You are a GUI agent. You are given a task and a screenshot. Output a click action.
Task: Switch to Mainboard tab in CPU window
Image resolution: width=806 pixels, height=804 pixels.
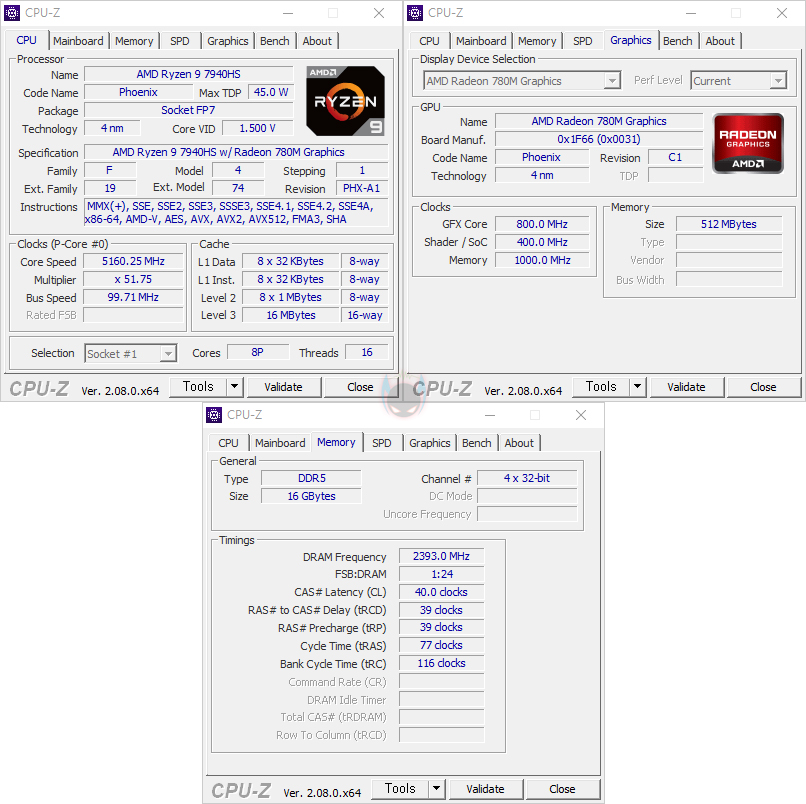(78, 41)
